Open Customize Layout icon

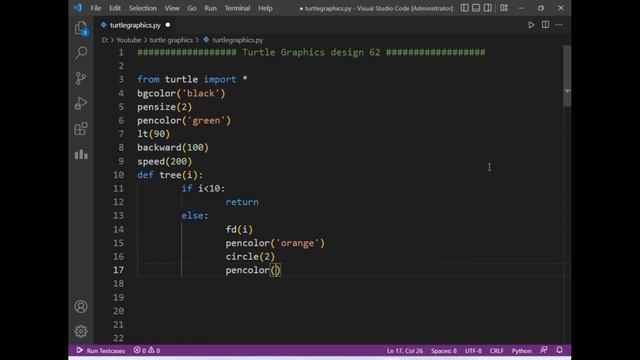pos(504,8)
